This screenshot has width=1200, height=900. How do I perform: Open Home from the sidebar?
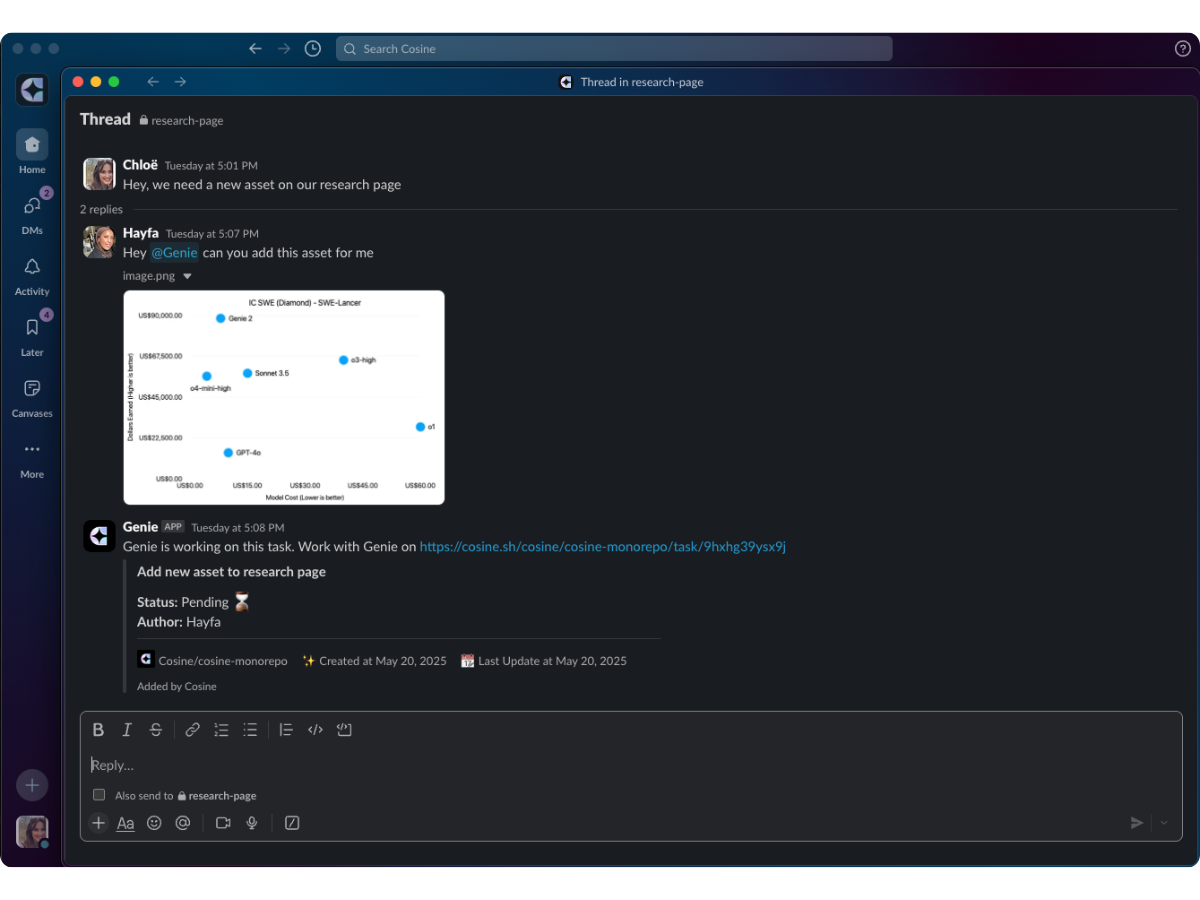pyautogui.click(x=31, y=144)
